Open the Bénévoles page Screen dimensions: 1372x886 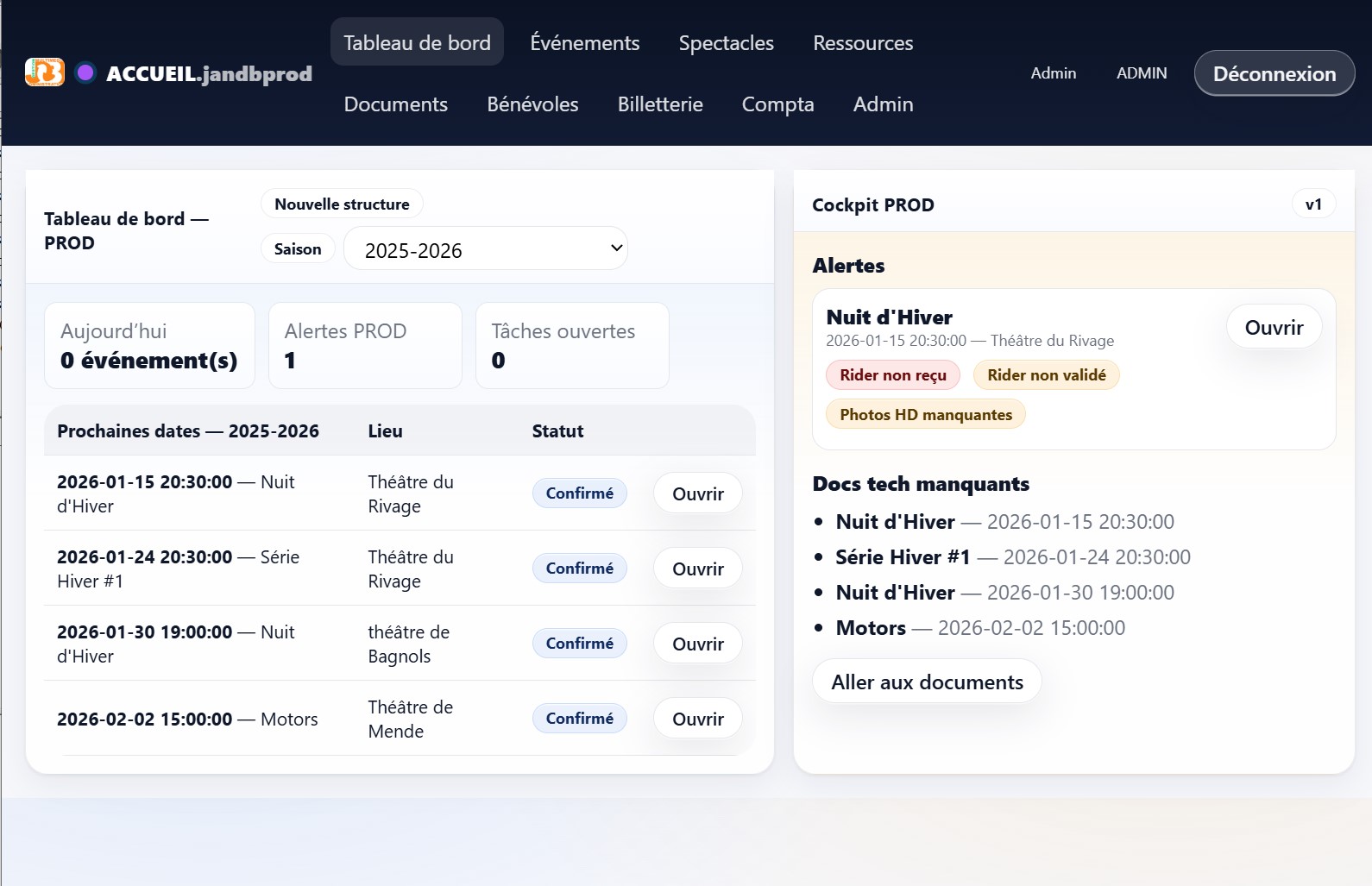coord(532,104)
